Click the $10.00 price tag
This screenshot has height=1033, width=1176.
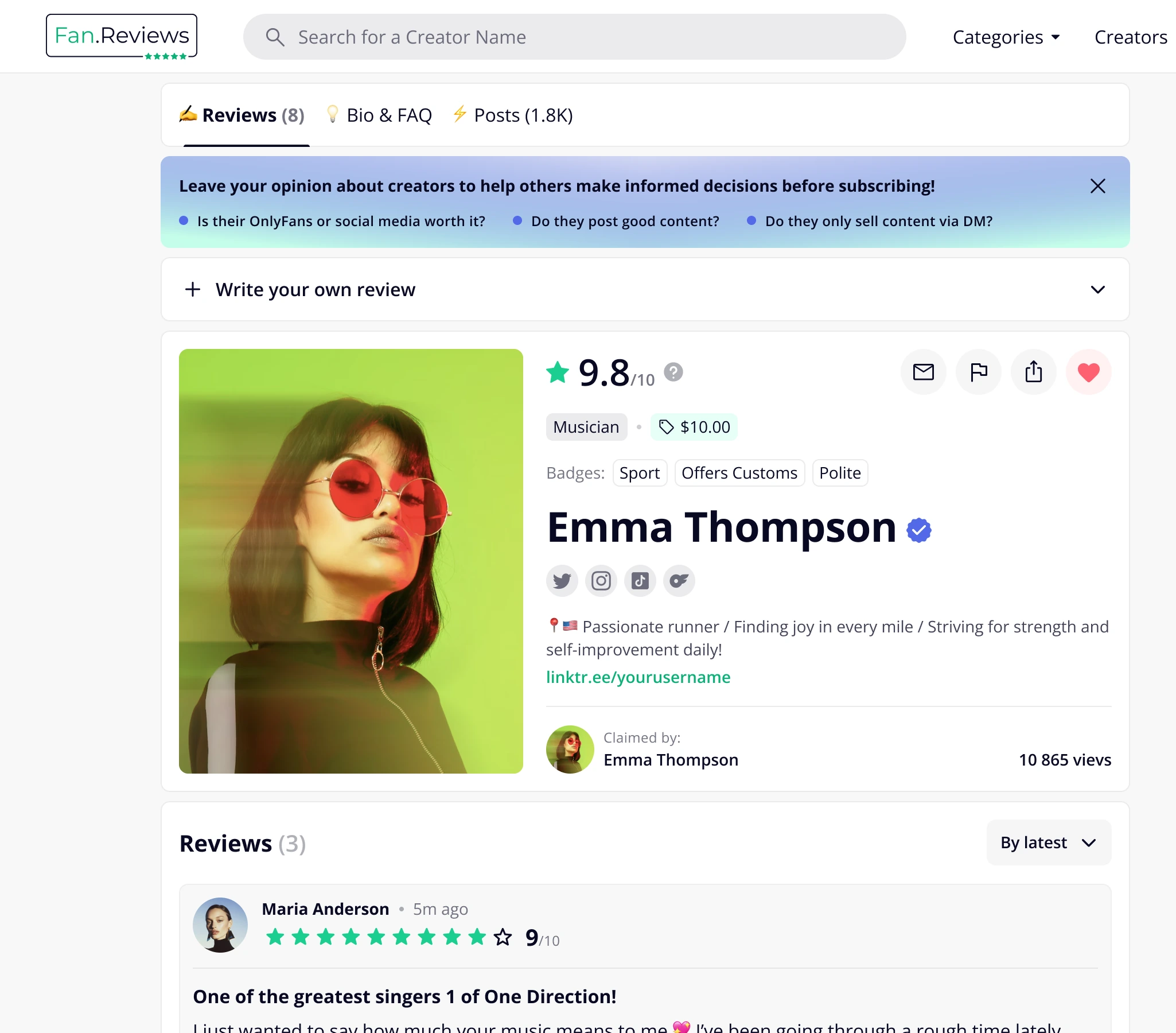pos(694,427)
